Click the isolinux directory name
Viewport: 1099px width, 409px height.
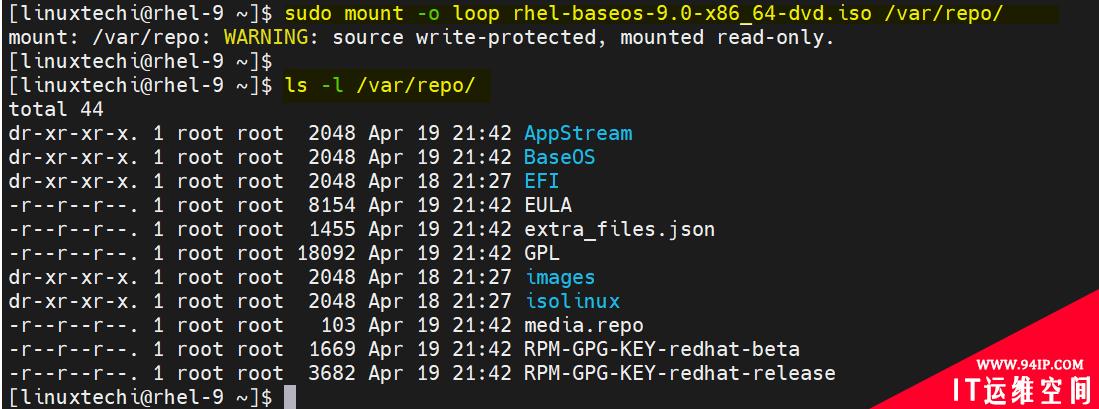coord(572,301)
